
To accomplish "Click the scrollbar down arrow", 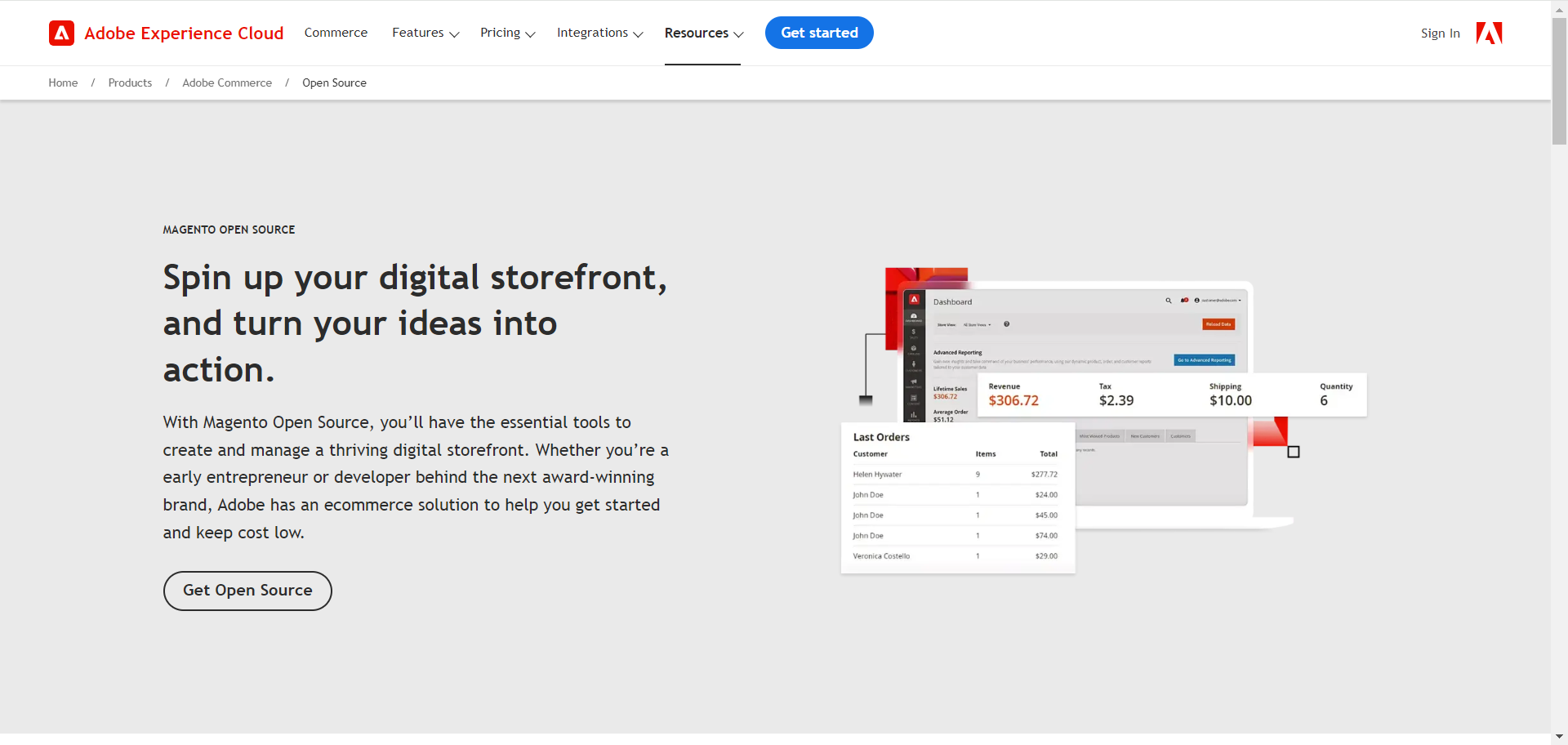I will pos(1559,737).
